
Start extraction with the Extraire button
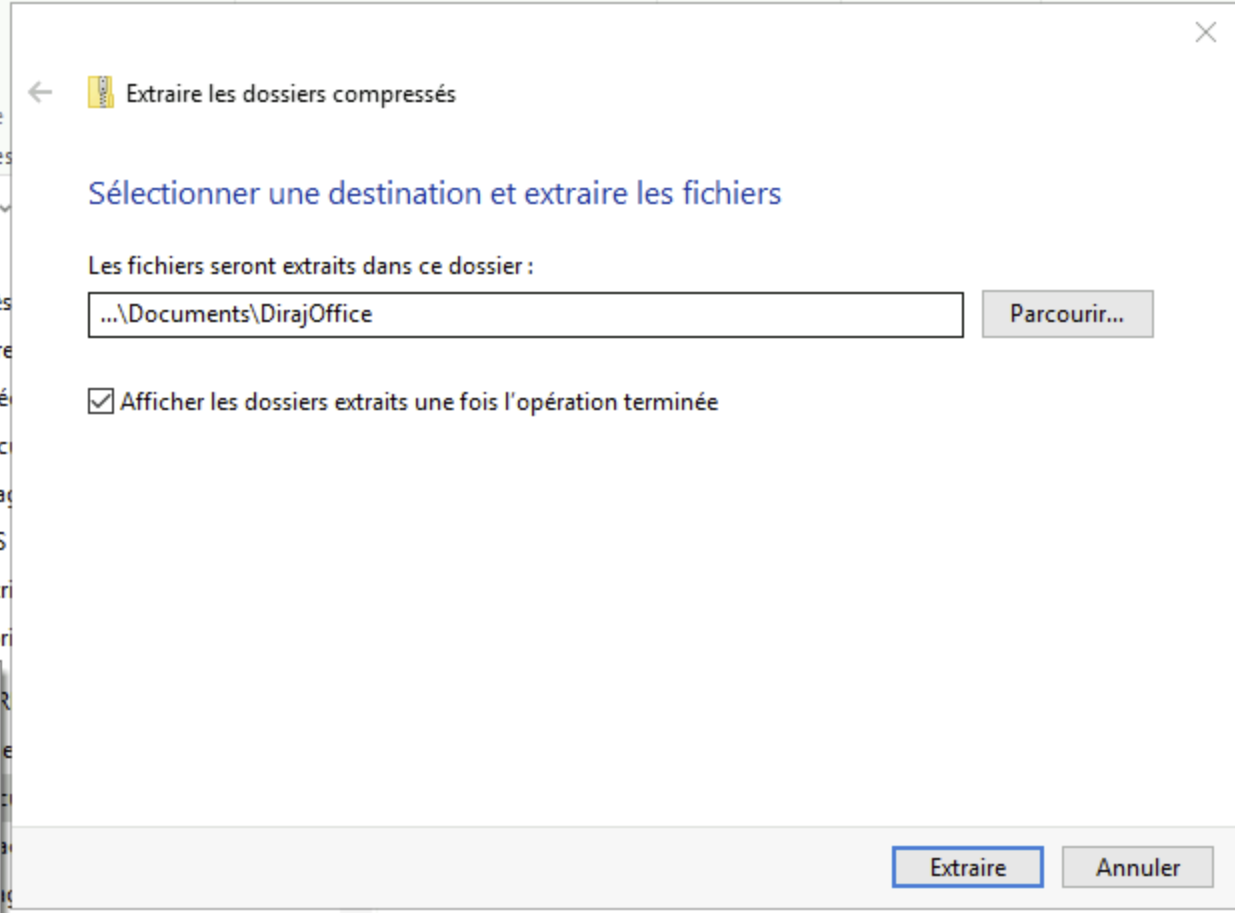coord(967,867)
